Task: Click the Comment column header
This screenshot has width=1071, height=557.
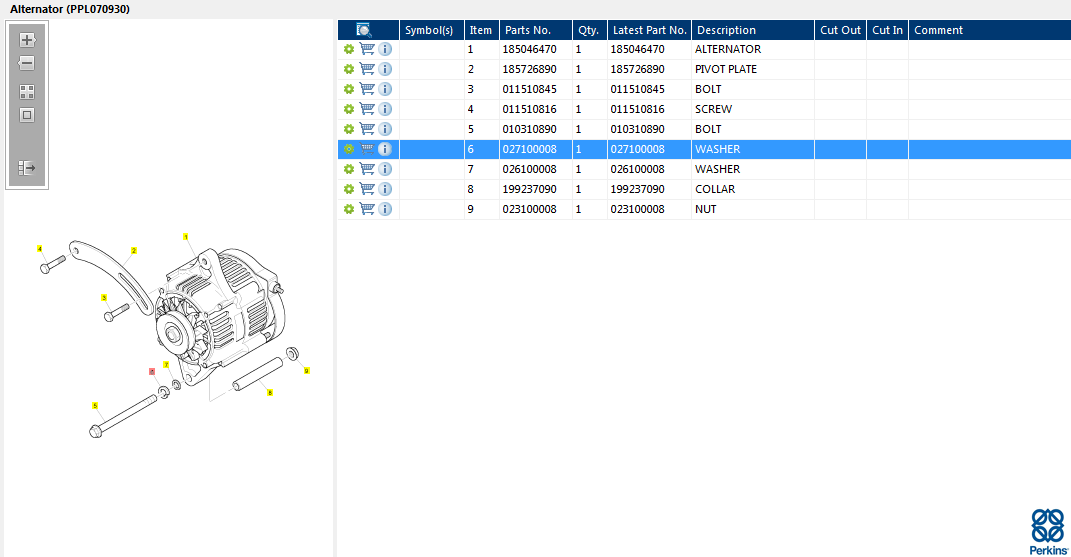Action: (x=990, y=30)
